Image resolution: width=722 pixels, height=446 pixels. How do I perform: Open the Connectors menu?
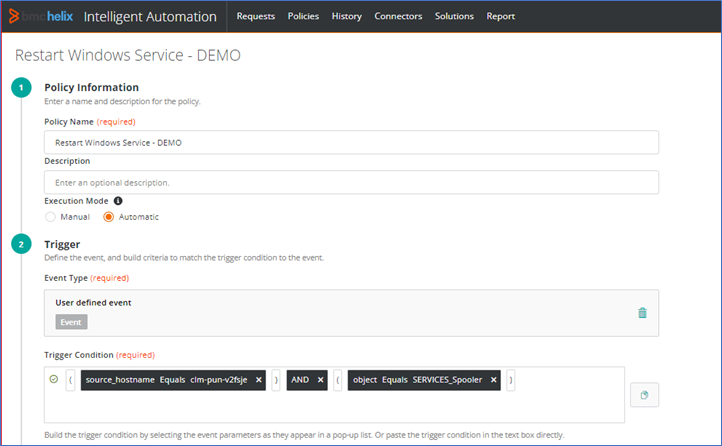398,16
